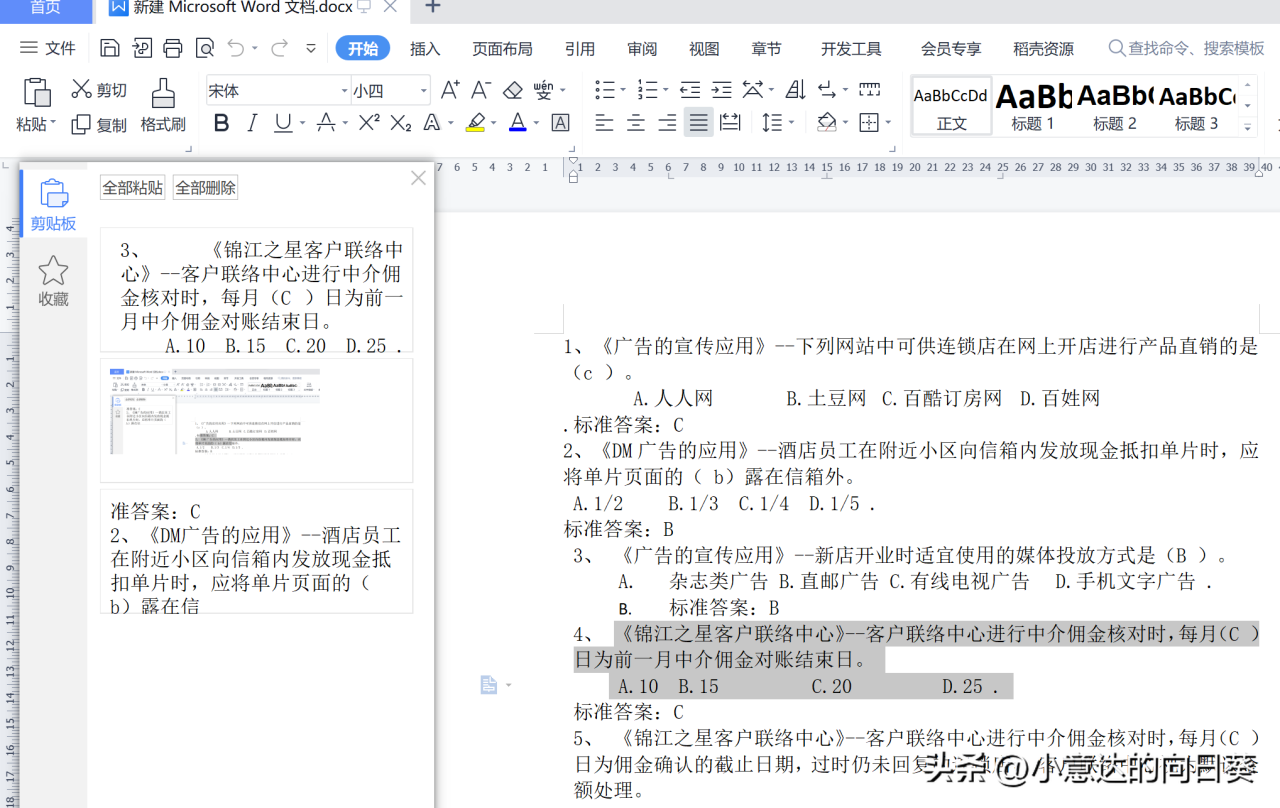
Task: Click the subscript X₂ icon
Action: [x=401, y=123]
